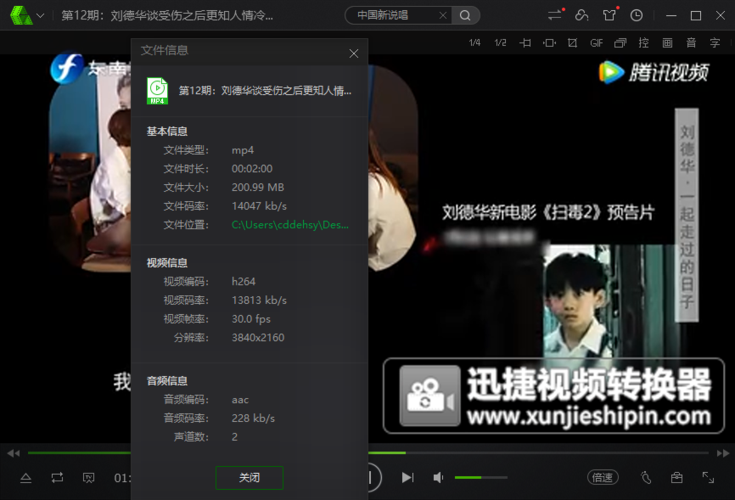735x500 pixels.
Task: Open the main menu via the green player logo
Action: [x=21, y=15]
